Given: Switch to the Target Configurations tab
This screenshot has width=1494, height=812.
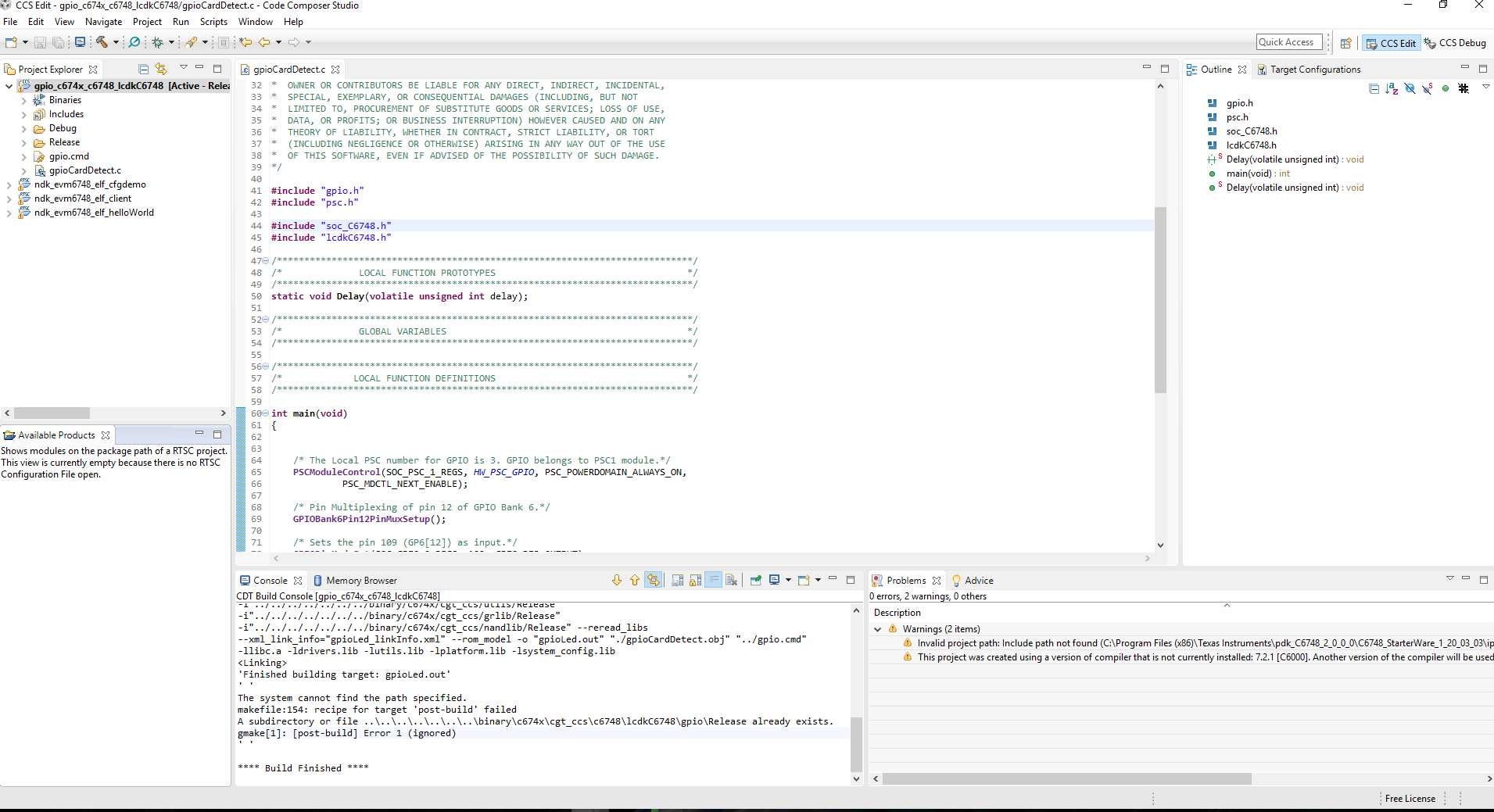Looking at the screenshot, I should pyautogui.click(x=1313, y=70).
